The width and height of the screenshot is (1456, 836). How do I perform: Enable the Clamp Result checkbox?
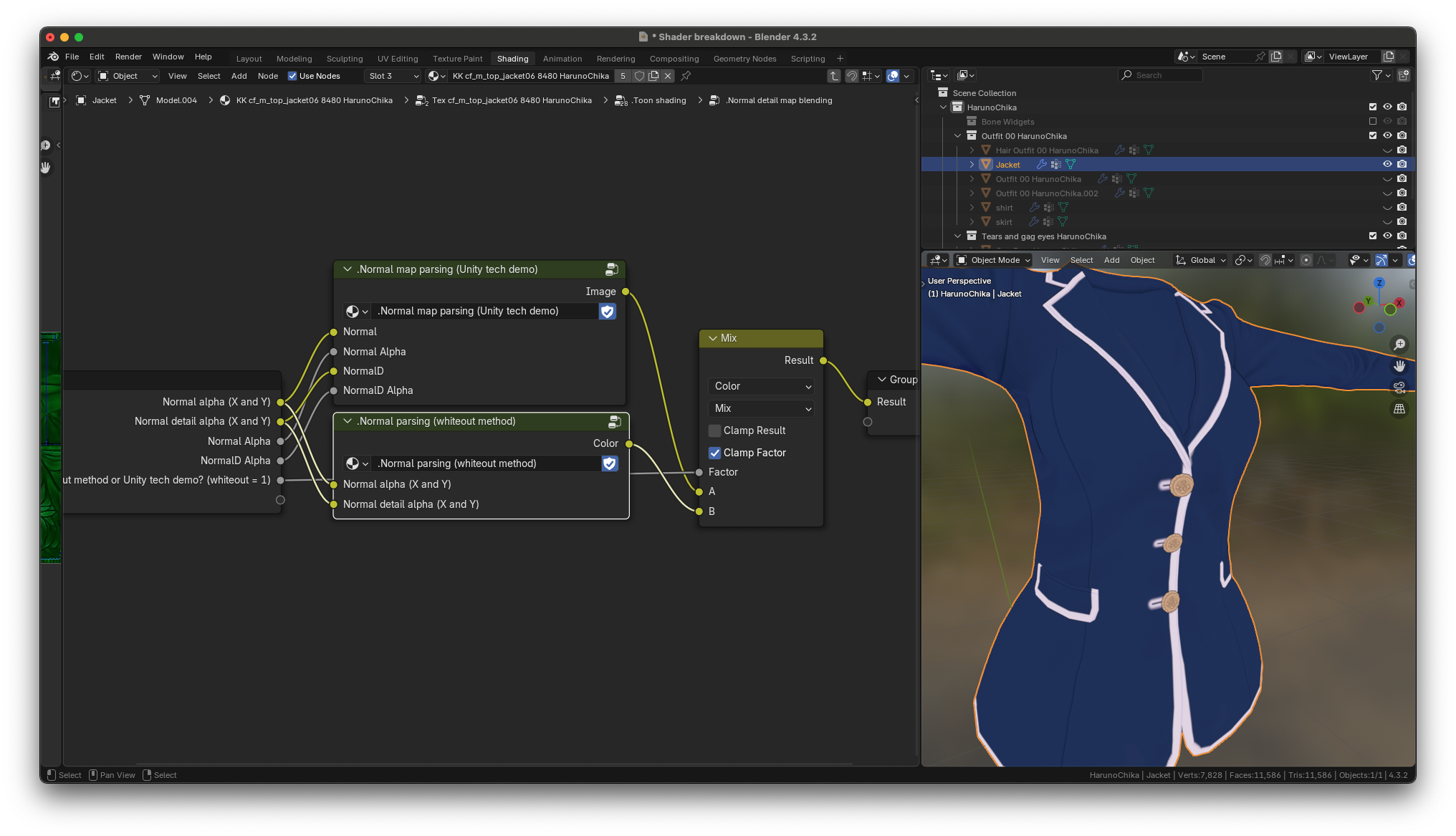714,431
